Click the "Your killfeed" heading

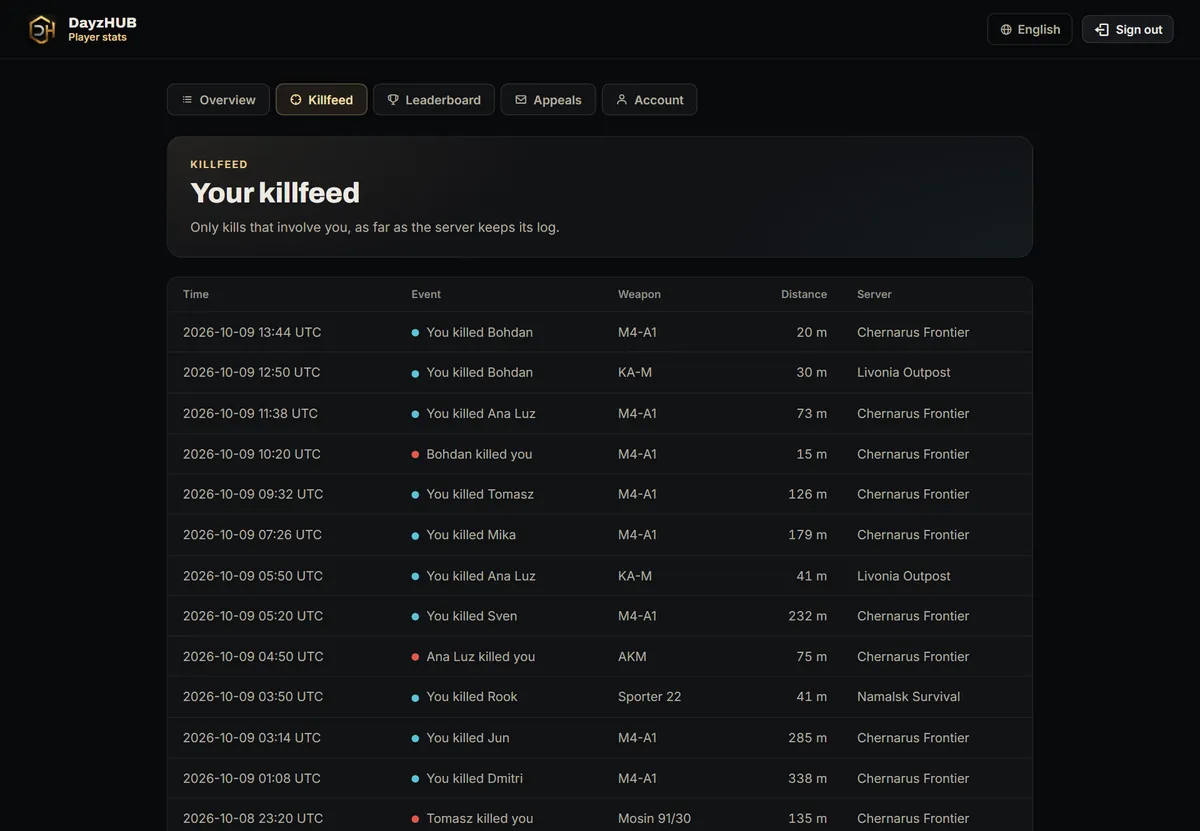click(x=275, y=192)
